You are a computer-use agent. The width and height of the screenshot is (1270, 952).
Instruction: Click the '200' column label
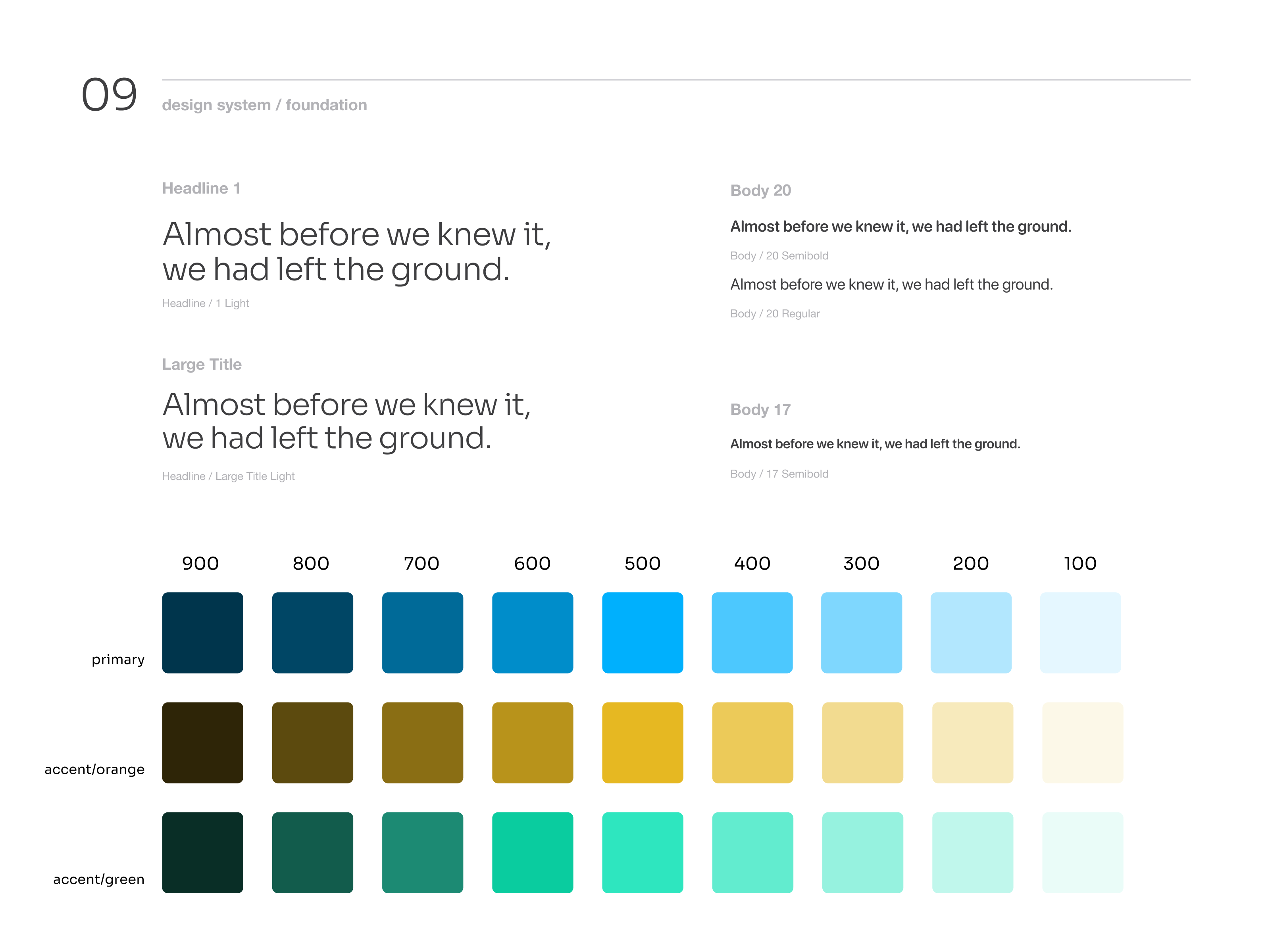(971, 564)
